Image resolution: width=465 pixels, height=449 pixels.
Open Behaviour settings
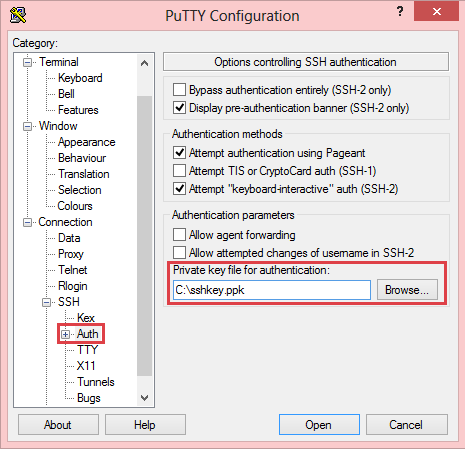point(82,158)
